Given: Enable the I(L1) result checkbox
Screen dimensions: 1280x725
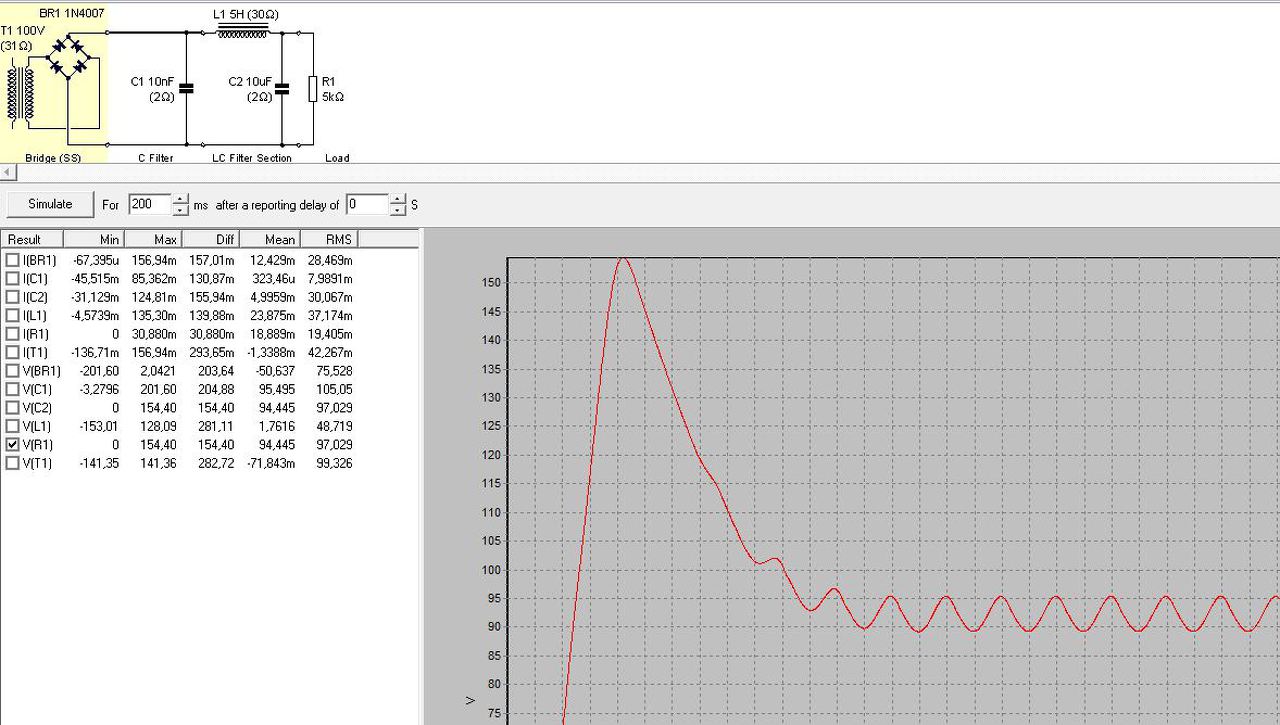Looking at the screenshot, I should coord(13,315).
